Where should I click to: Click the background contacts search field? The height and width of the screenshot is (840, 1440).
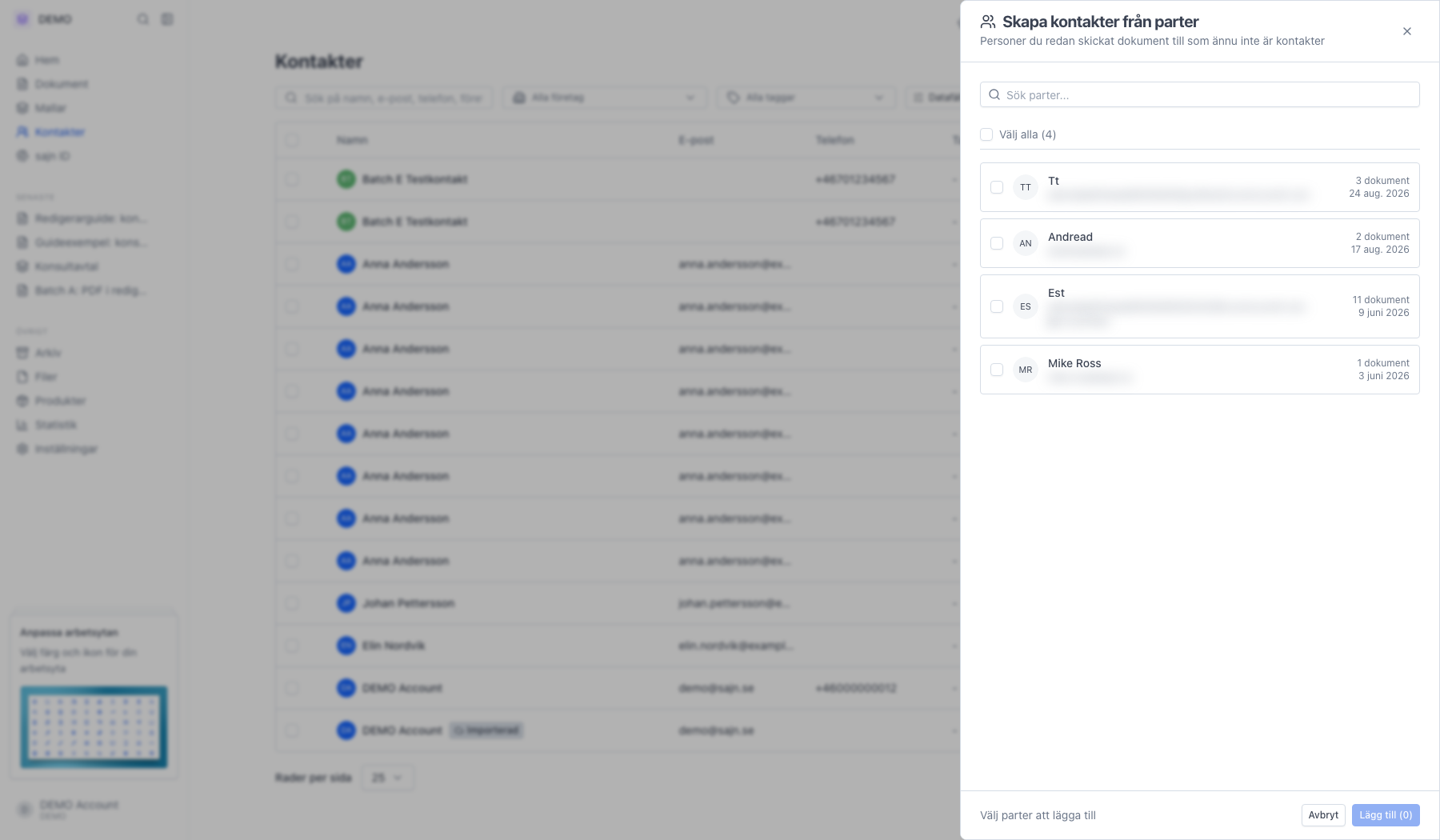(x=384, y=98)
